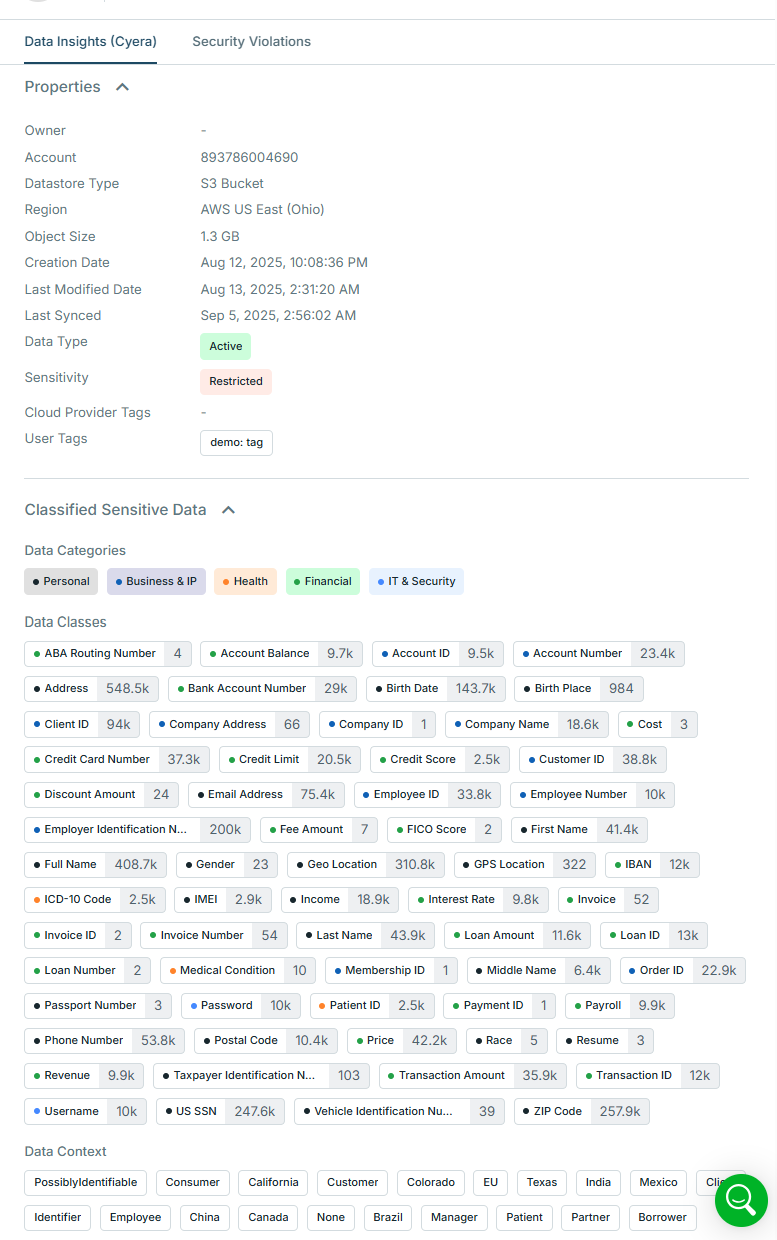The width and height of the screenshot is (777, 1240).
Task: Click the California data context tag
Action: pyautogui.click(x=273, y=1183)
